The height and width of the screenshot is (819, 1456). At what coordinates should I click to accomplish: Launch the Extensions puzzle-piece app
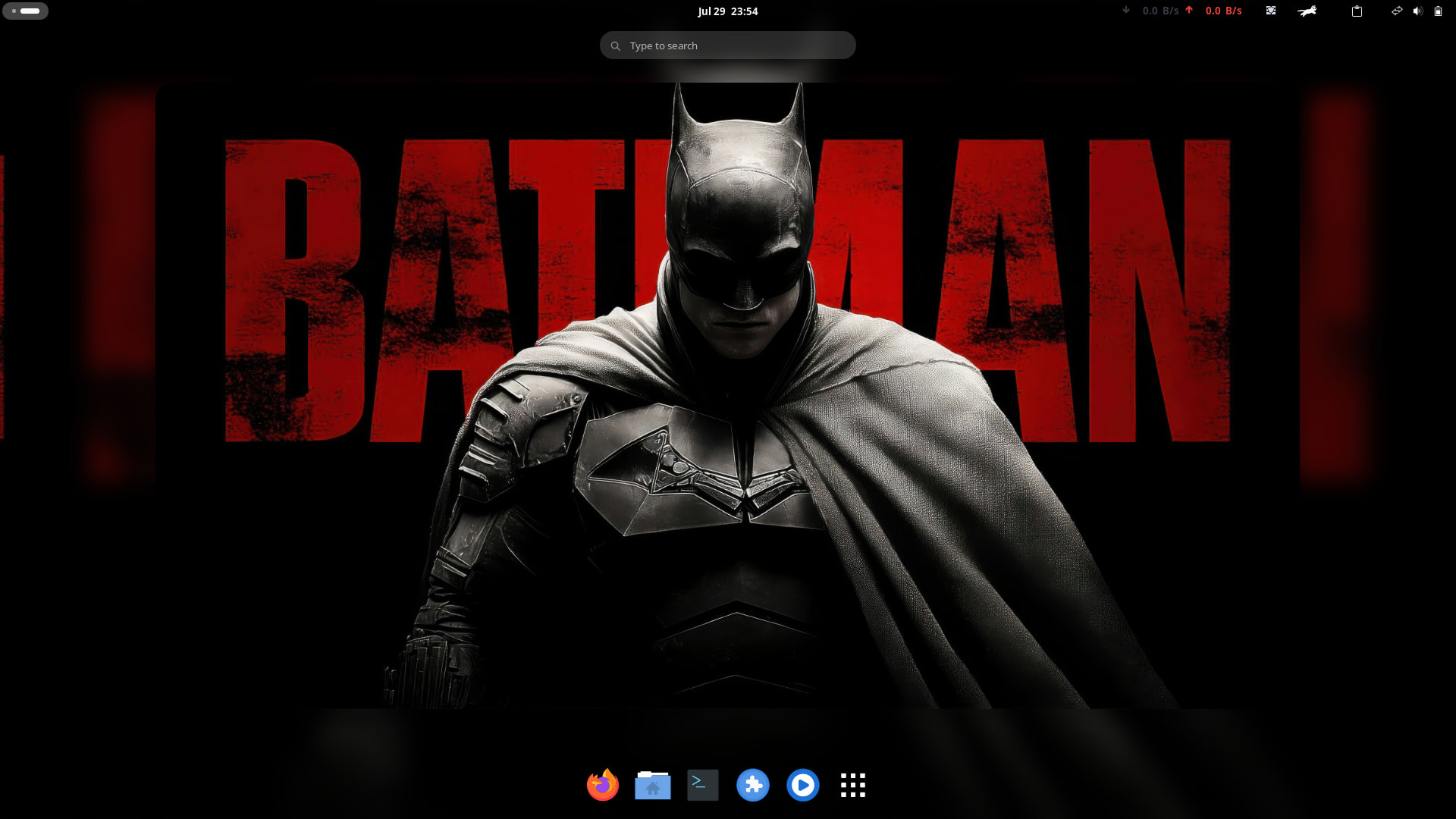pyautogui.click(x=753, y=785)
